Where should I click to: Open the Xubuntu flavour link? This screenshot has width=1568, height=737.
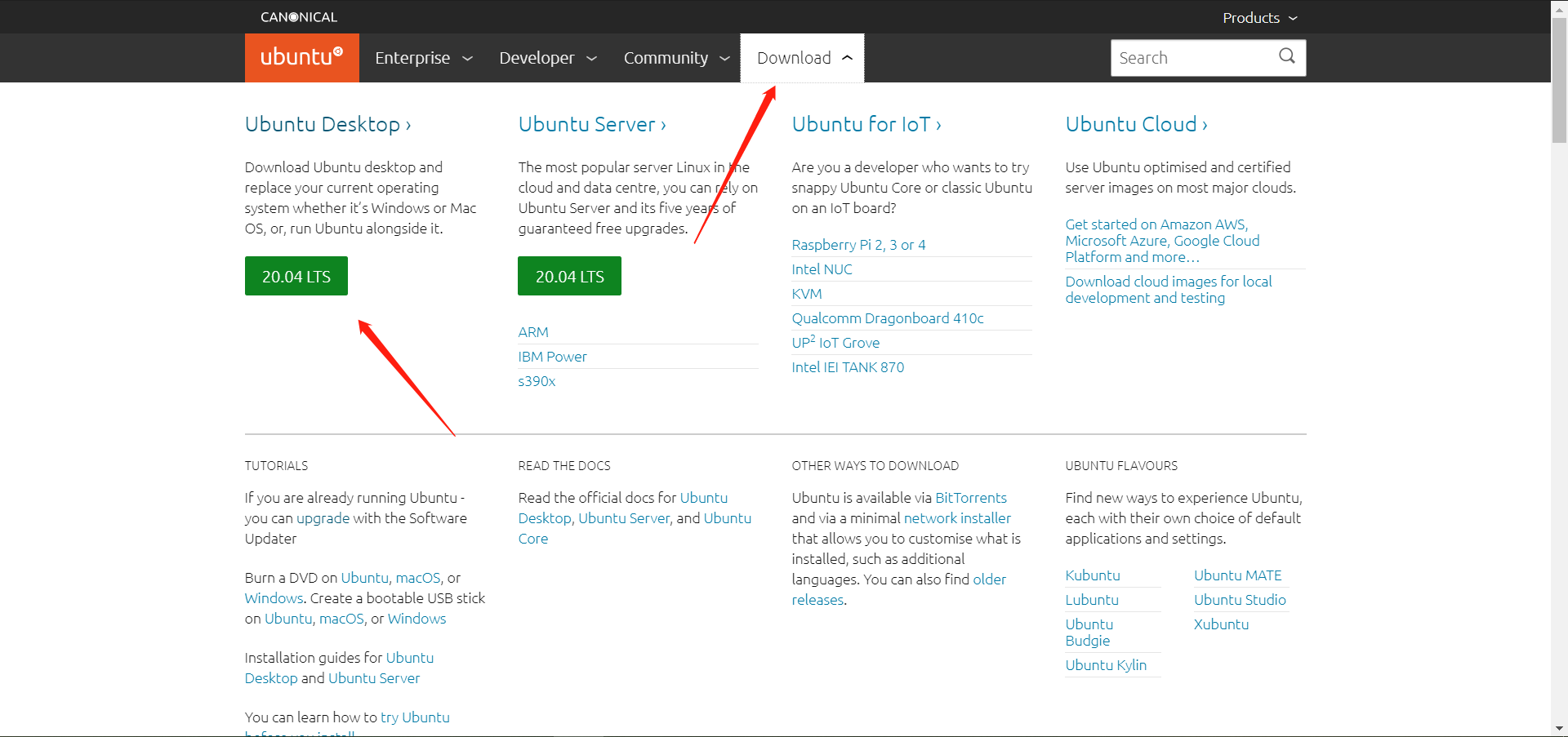1221,624
